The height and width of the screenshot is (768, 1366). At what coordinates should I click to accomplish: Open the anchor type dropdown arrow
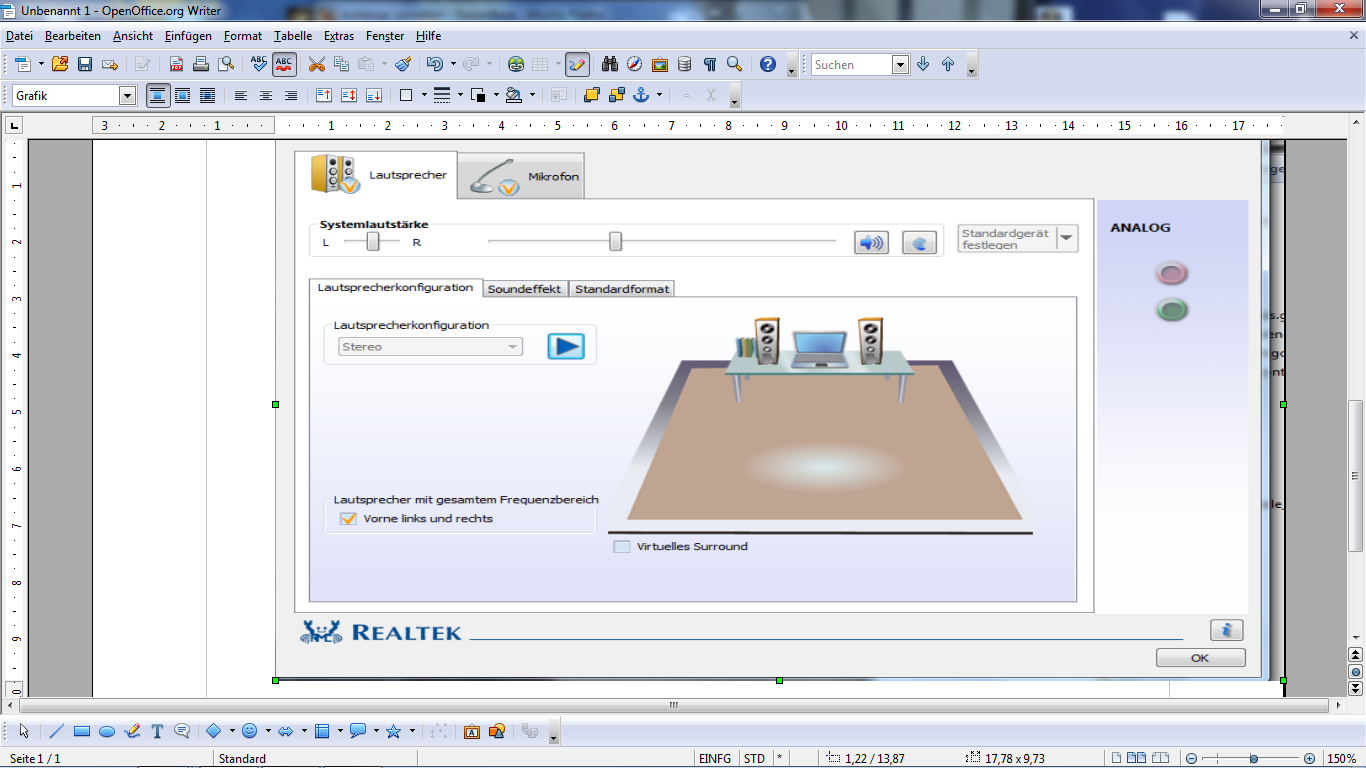coord(660,96)
